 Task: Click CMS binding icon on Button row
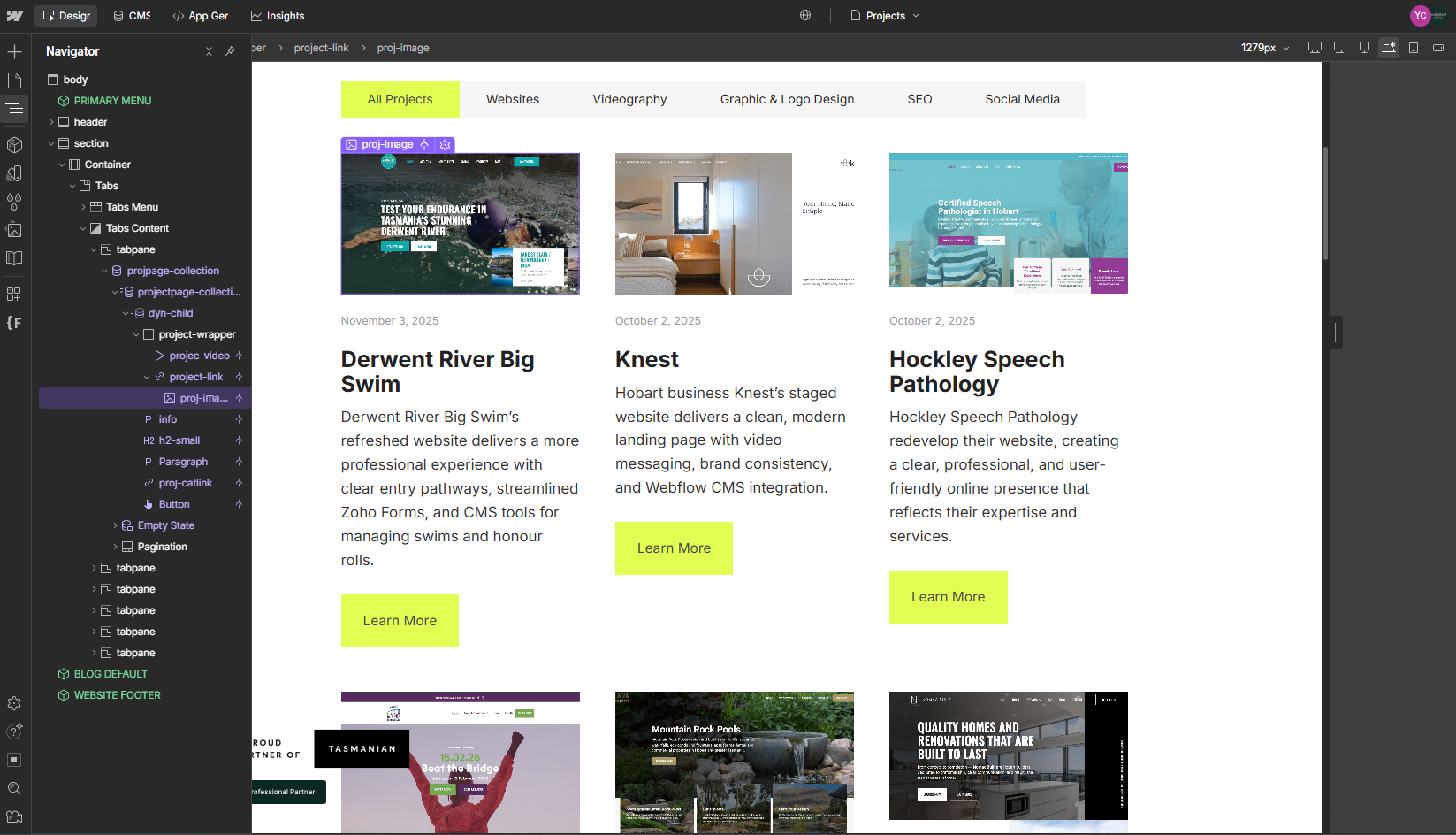coord(239,504)
